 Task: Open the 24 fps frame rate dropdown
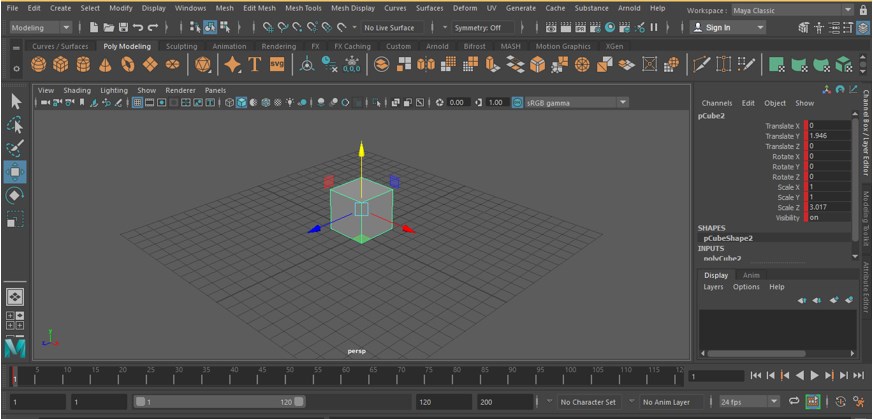747,402
